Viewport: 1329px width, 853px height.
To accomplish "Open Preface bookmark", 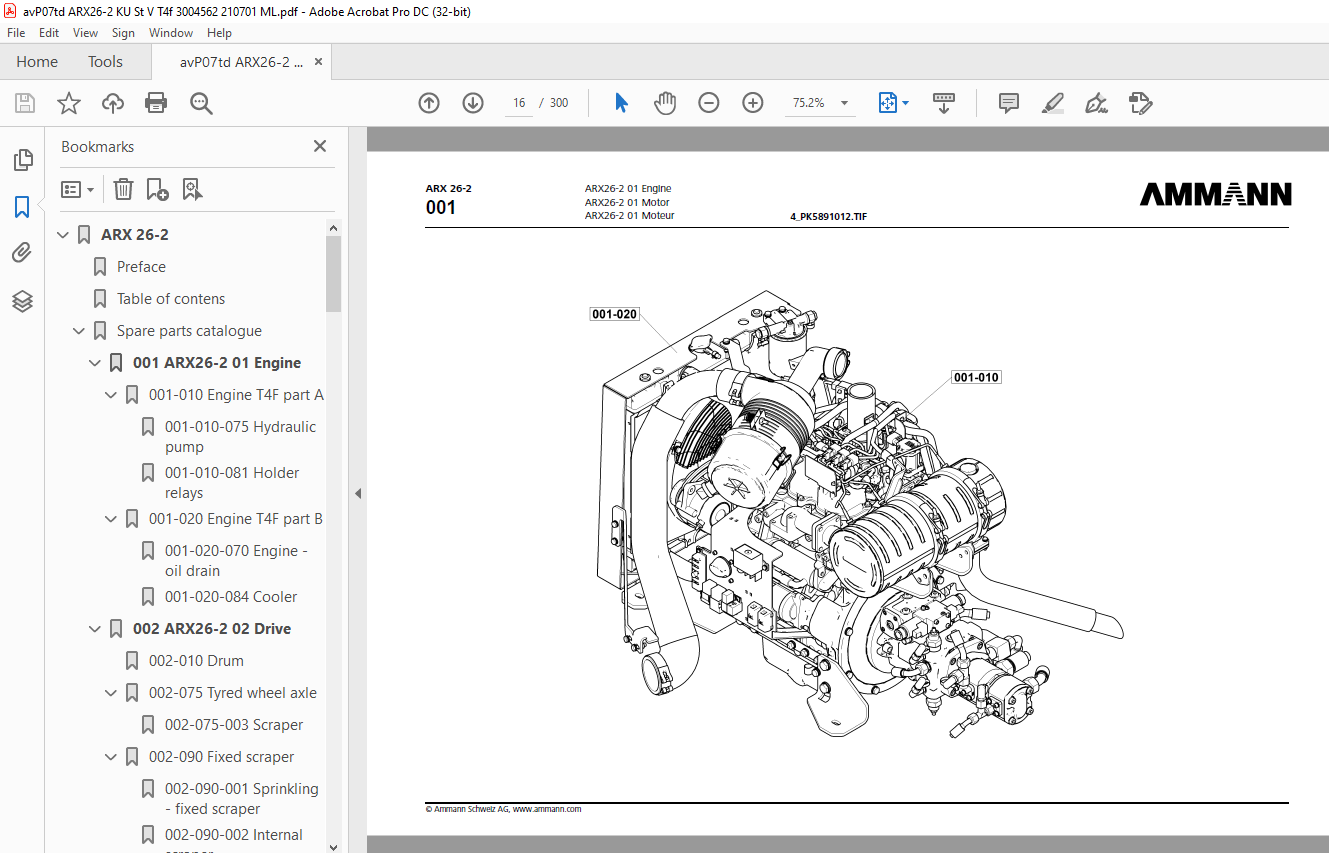I will 141,267.
